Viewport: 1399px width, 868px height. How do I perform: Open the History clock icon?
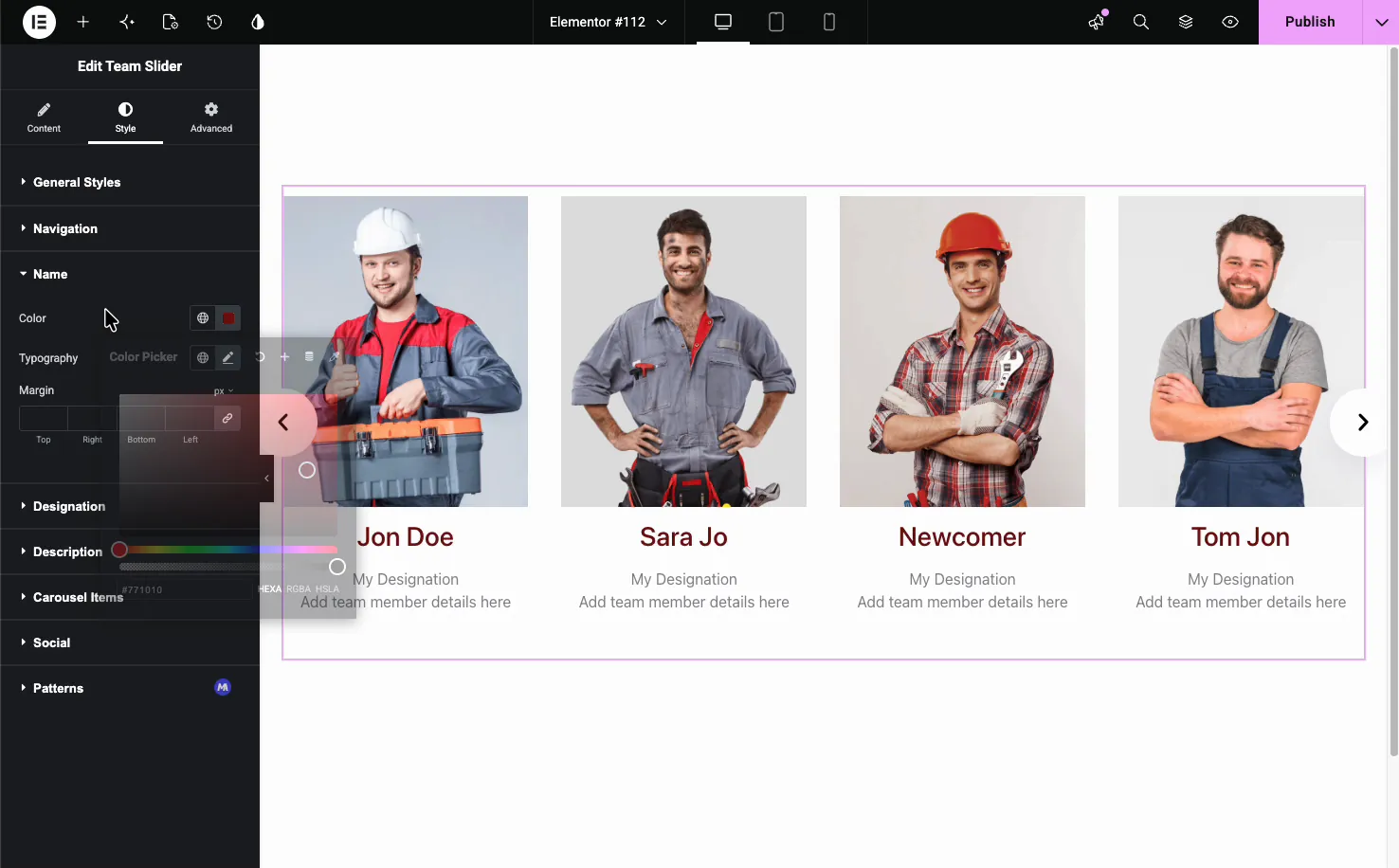(x=214, y=22)
